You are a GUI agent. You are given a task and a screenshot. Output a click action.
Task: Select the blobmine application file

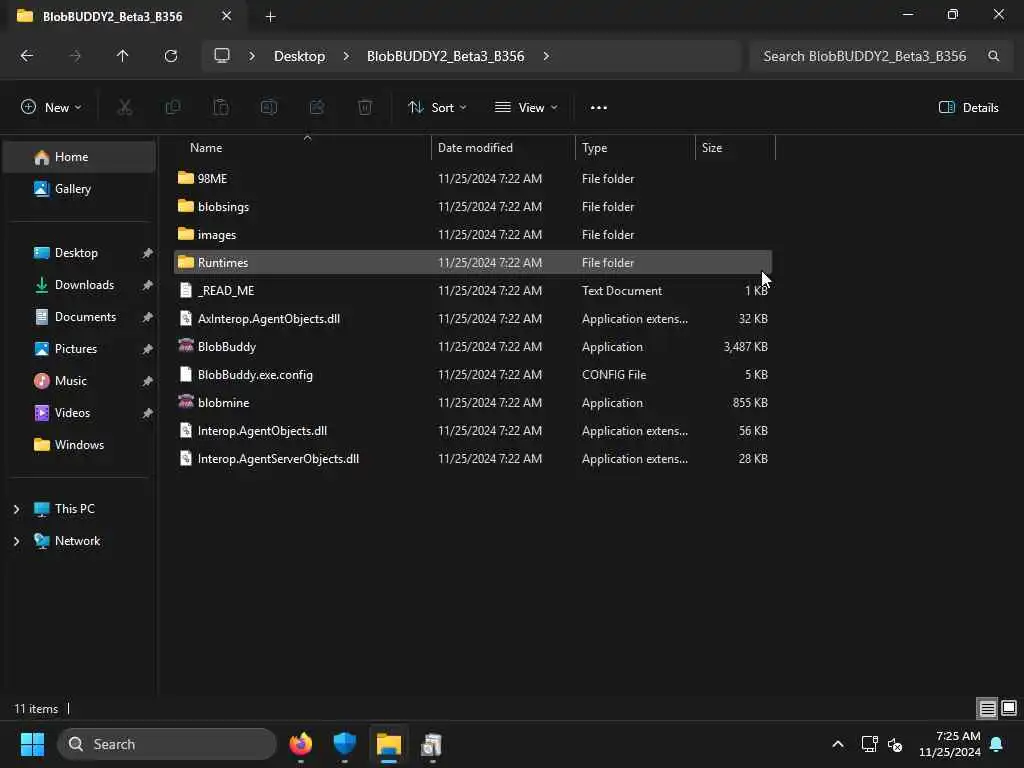click(x=473, y=403)
